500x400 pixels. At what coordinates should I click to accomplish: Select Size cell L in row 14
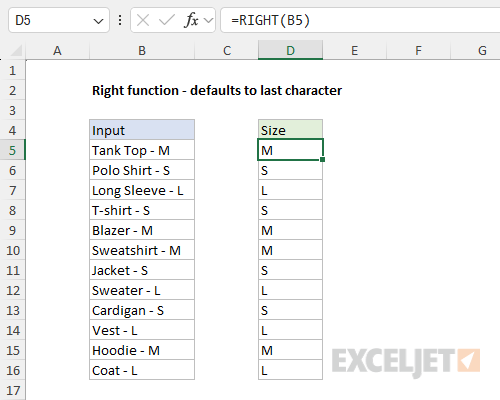coord(290,330)
